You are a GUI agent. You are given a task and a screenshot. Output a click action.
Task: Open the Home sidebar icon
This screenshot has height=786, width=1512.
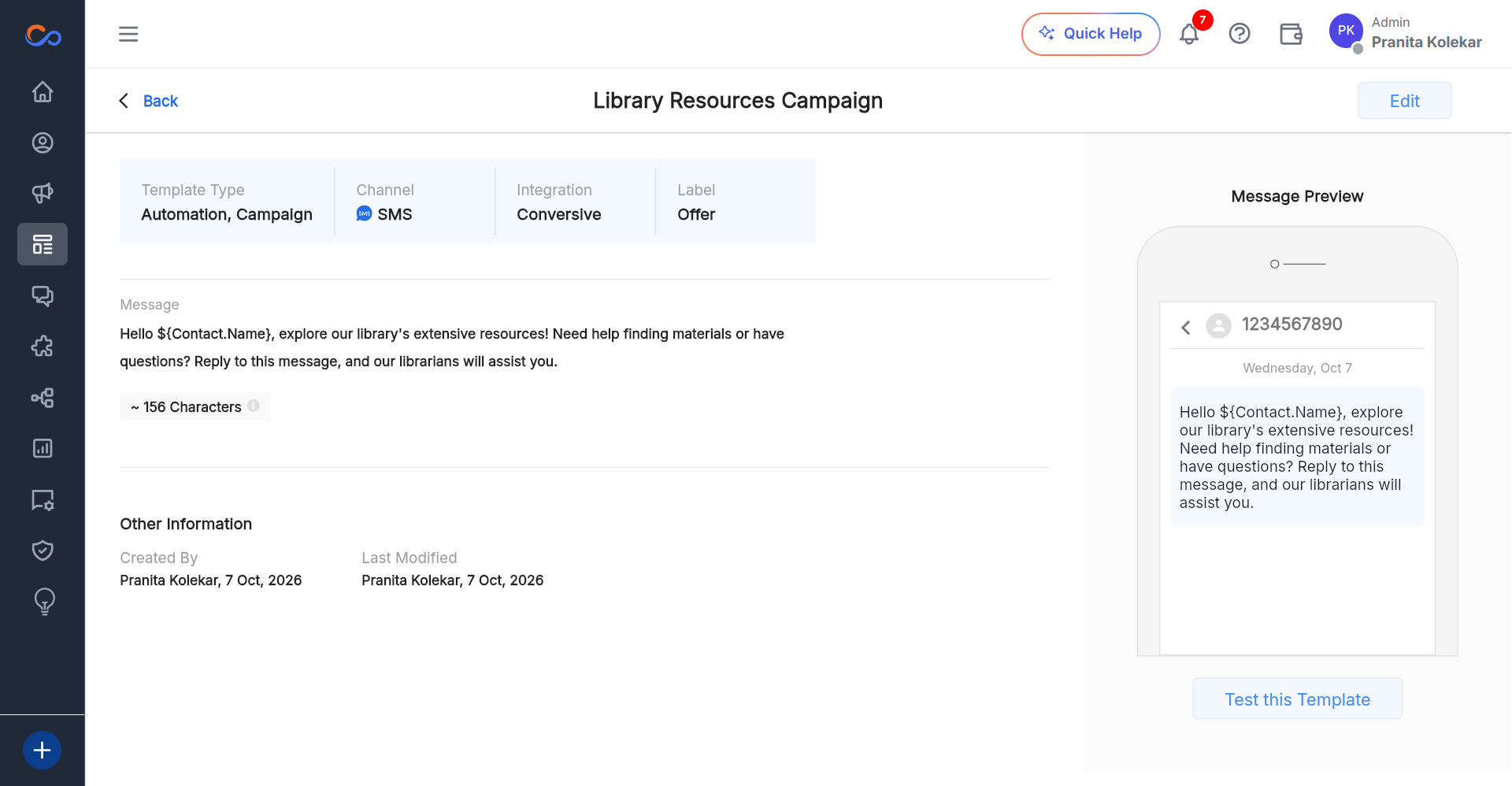point(43,91)
